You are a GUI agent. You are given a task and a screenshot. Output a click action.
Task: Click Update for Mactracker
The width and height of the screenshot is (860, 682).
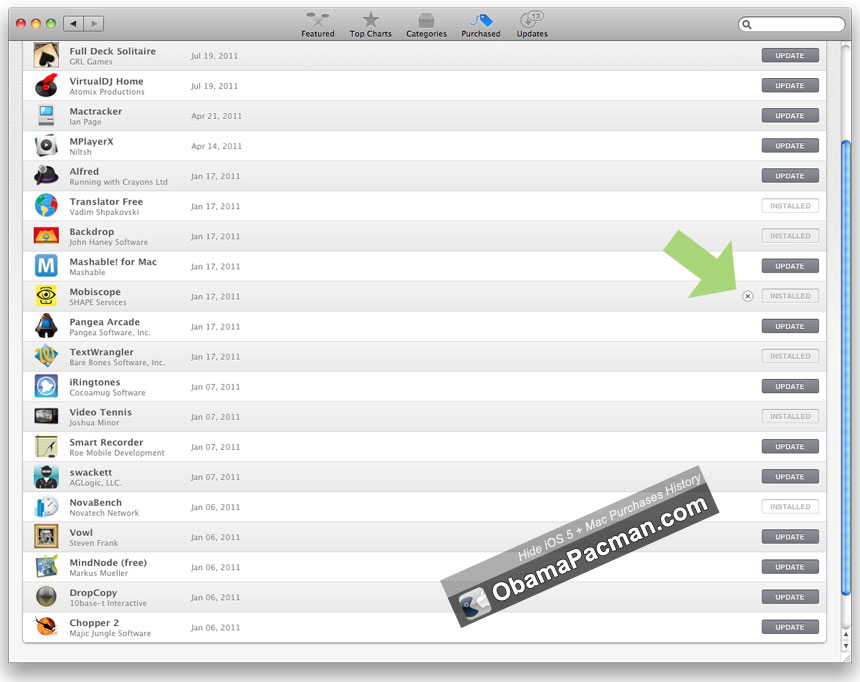coord(790,116)
